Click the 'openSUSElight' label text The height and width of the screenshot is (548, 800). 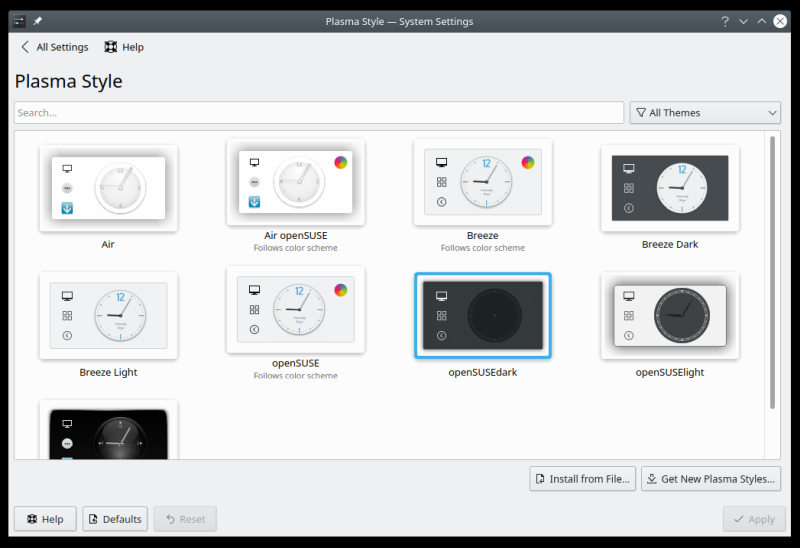670,372
